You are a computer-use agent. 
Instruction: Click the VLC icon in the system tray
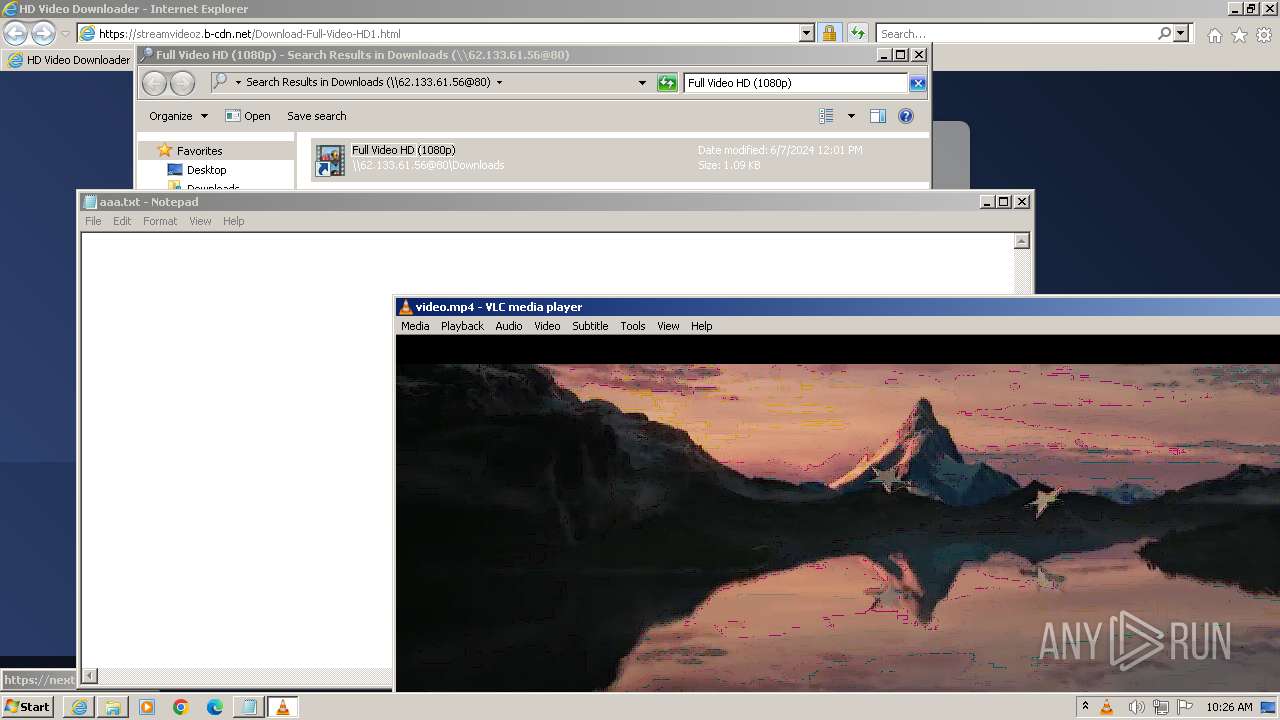click(1107, 707)
